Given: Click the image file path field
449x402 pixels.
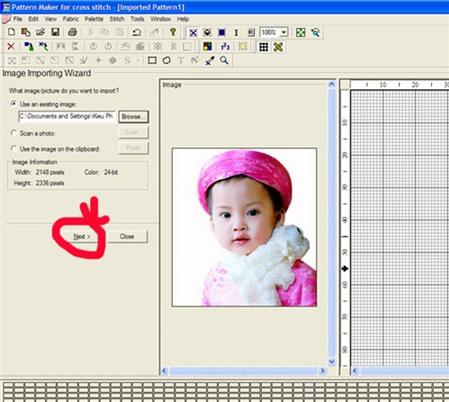Looking at the screenshot, I should pos(67,116).
